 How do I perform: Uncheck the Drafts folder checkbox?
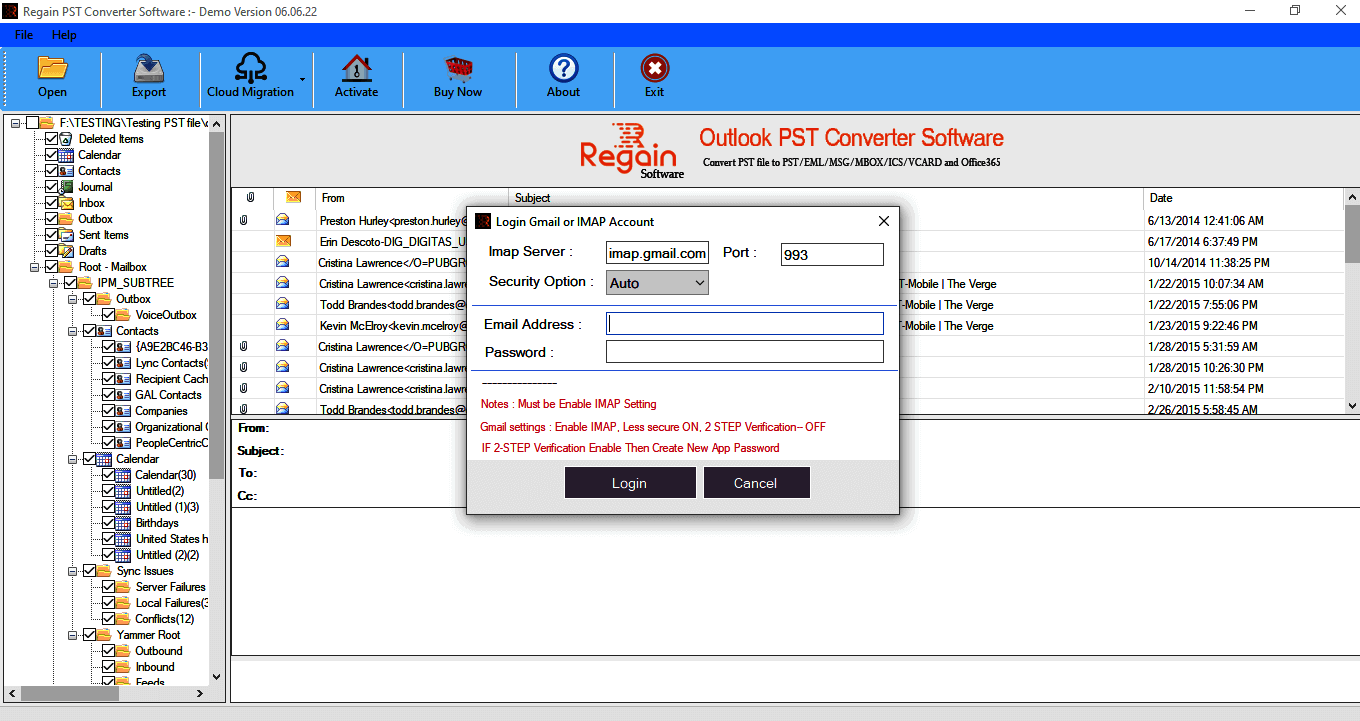[x=52, y=251]
